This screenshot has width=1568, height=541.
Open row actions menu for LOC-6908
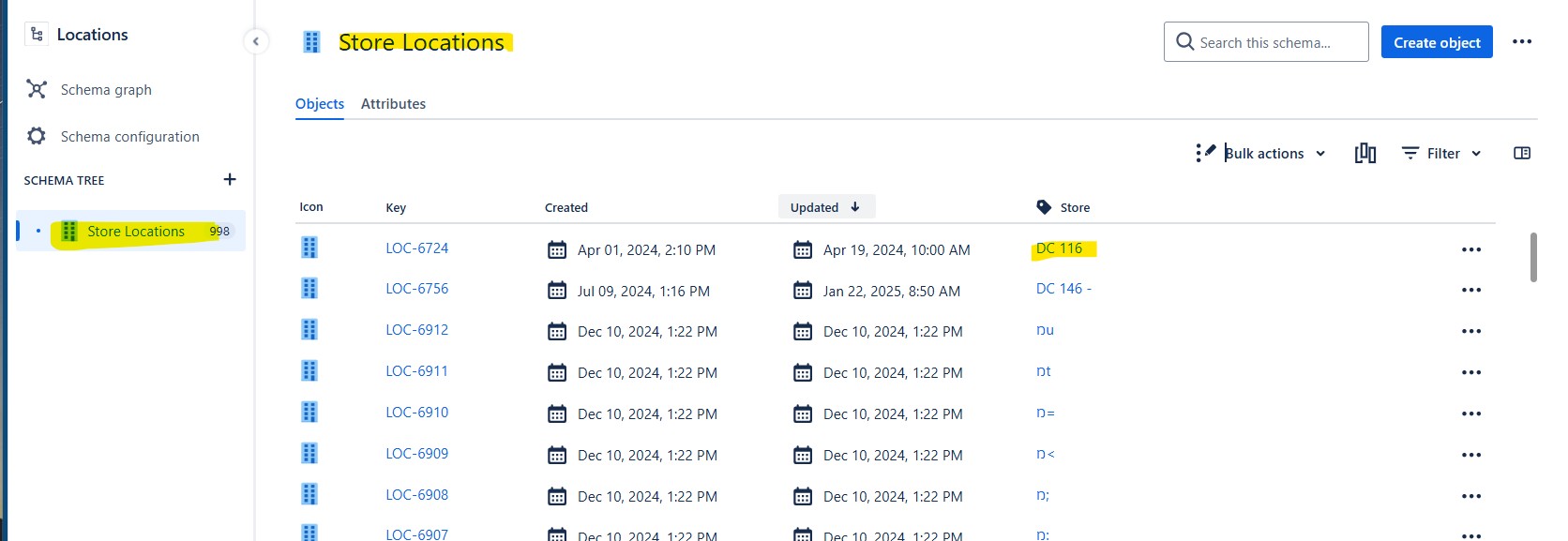1471,496
